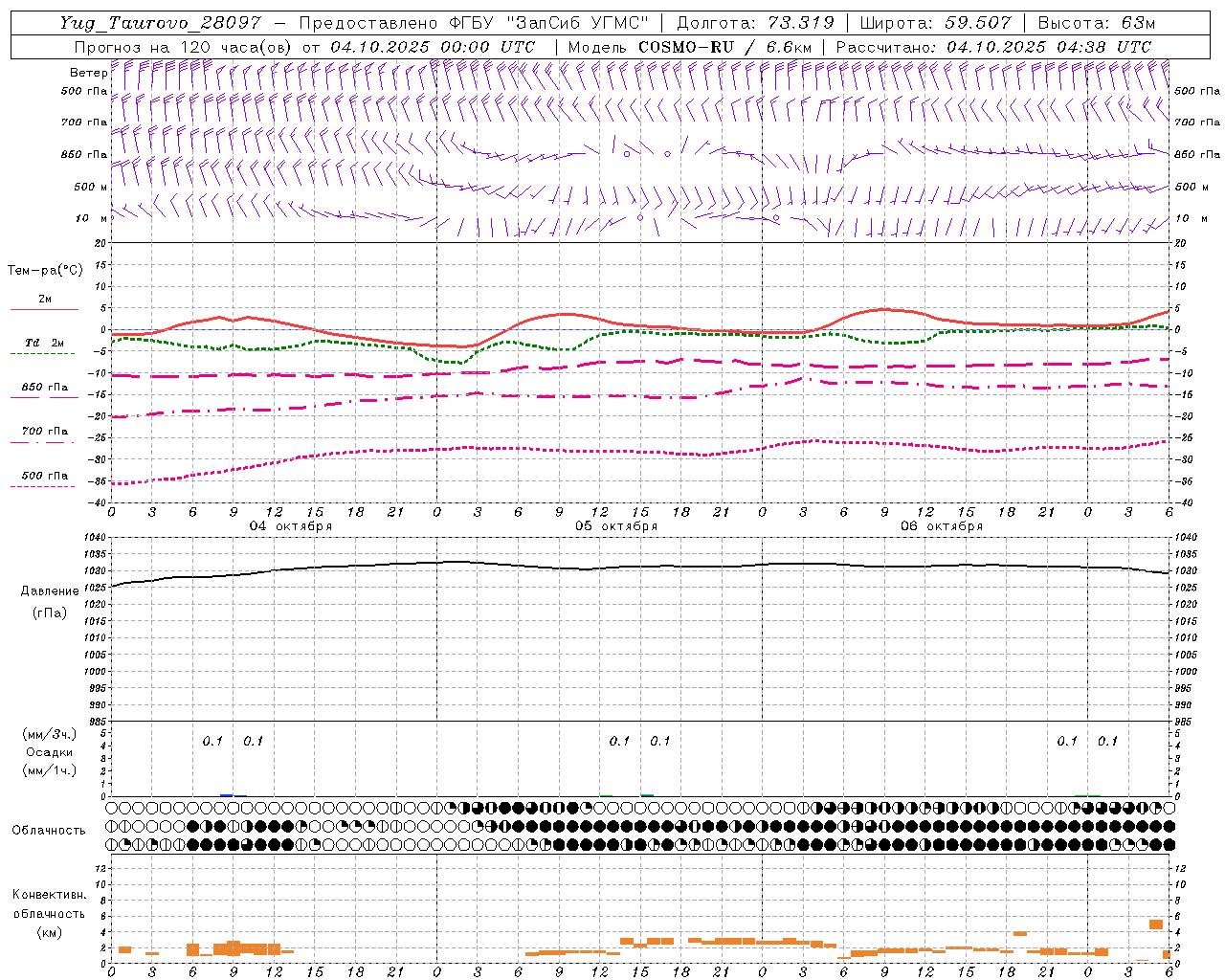Click the date label 06 октября
1225x980 pixels.
click(x=942, y=526)
